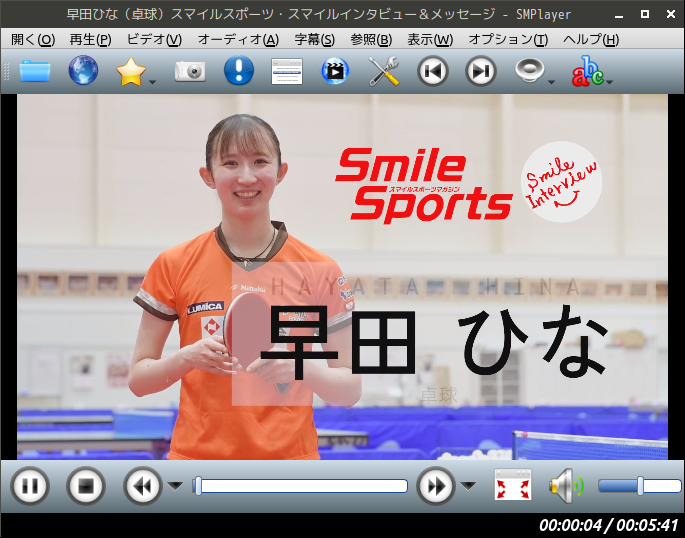Expand the favorites dropdown arrow
The height and width of the screenshot is (538, 685).
(152, 82)
